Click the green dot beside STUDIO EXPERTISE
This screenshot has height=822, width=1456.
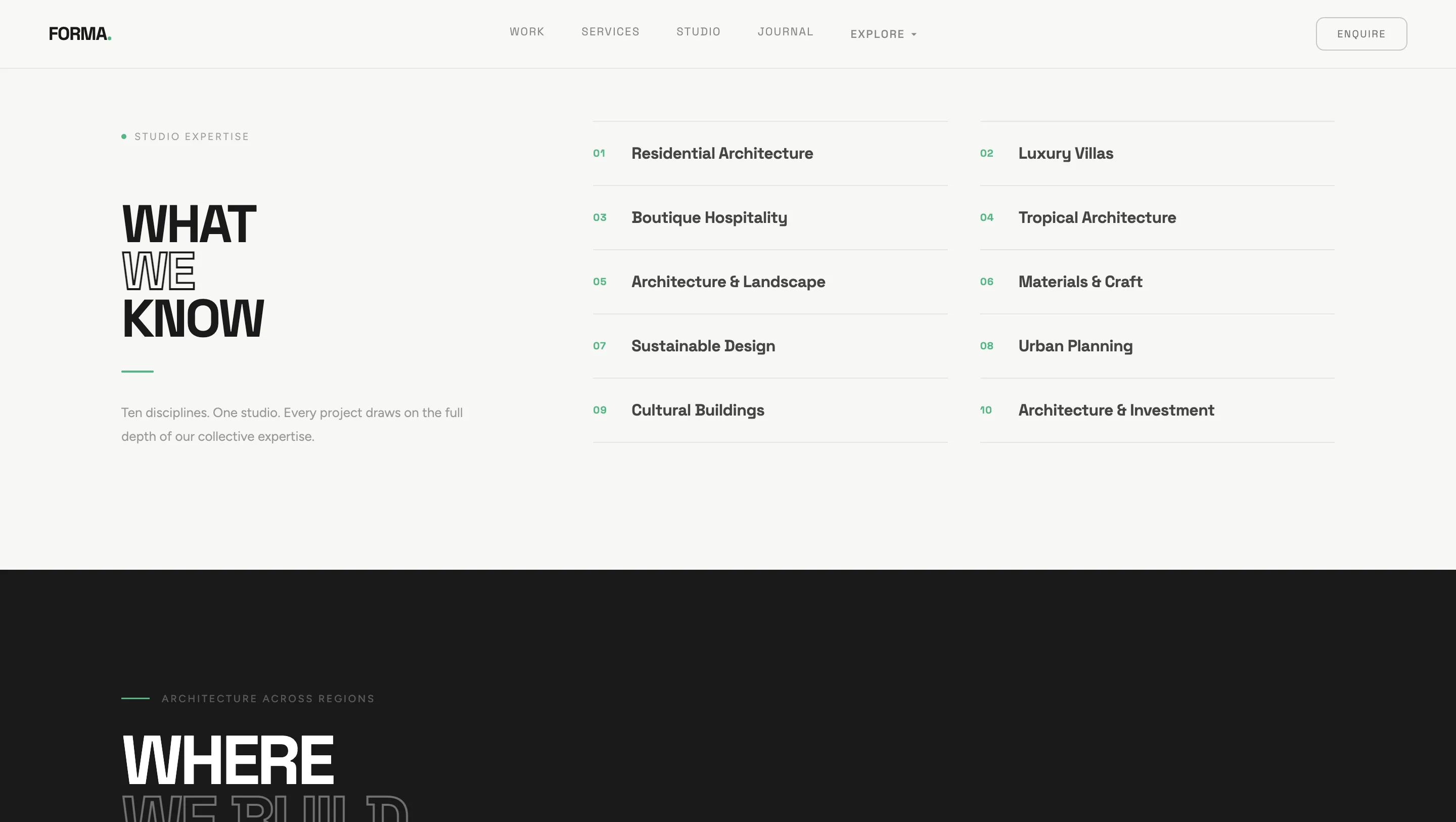click(124, 136)
